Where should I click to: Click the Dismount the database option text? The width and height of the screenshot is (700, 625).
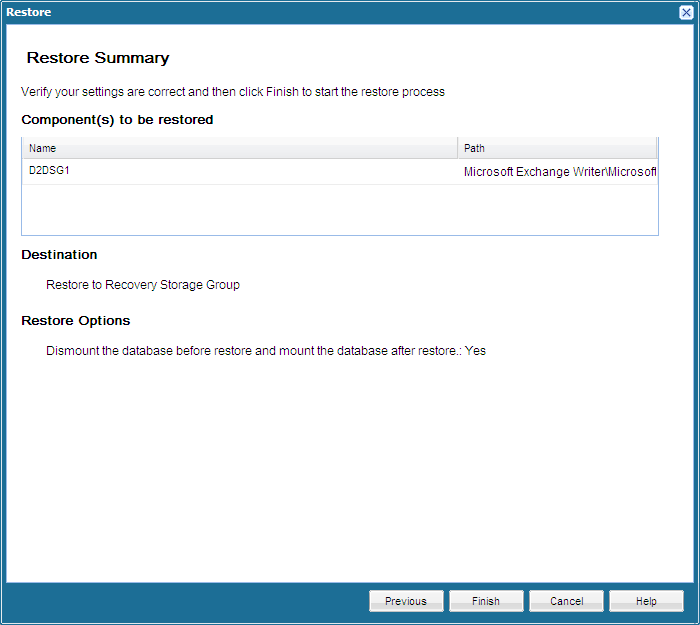coord(266,351)
